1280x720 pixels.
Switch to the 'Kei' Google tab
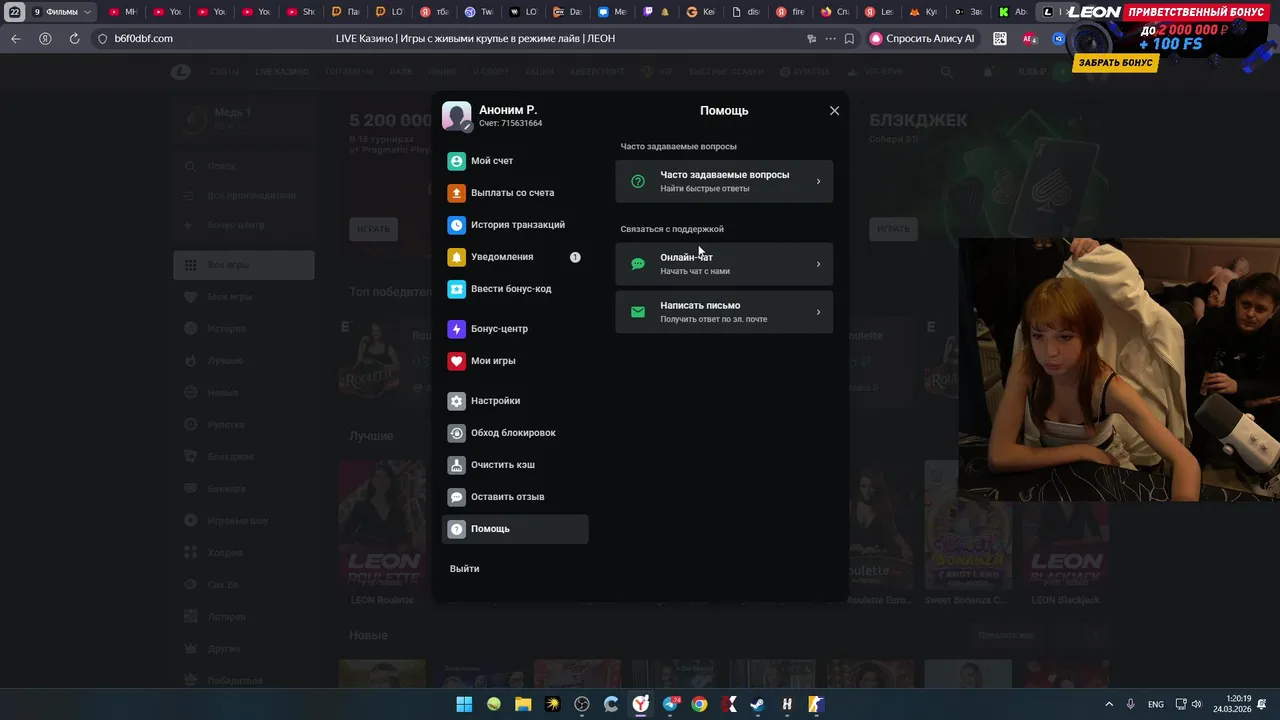(x=702, y=12)
